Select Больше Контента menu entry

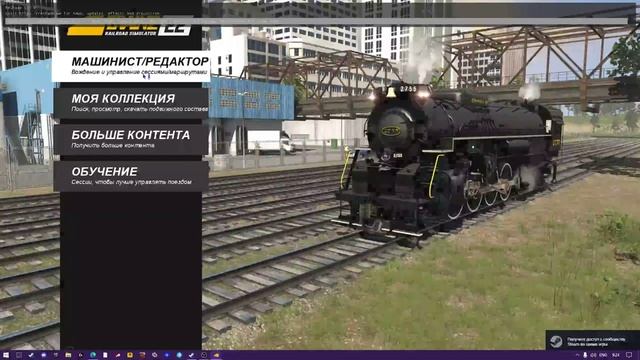[131, 140]
